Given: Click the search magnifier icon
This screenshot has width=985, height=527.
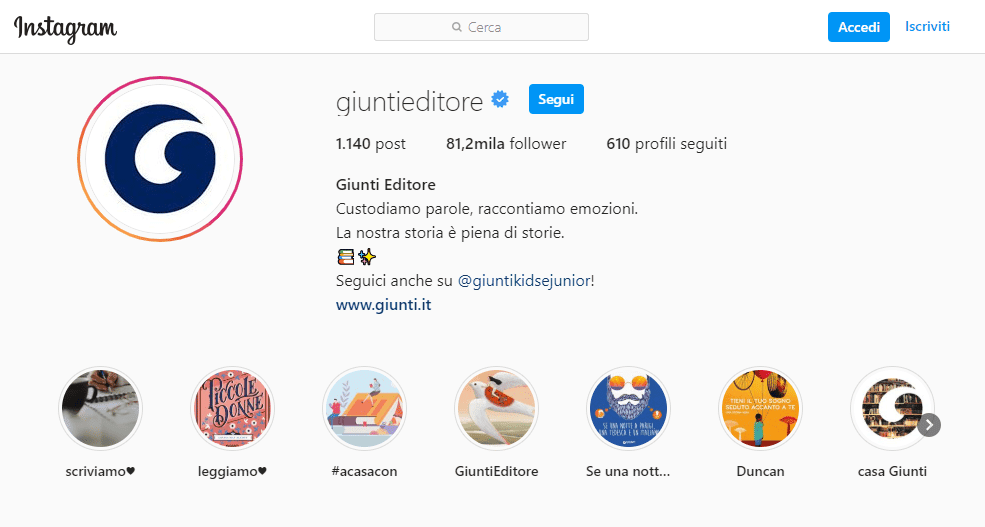Looking at the screenshot, I should point(457,27).
